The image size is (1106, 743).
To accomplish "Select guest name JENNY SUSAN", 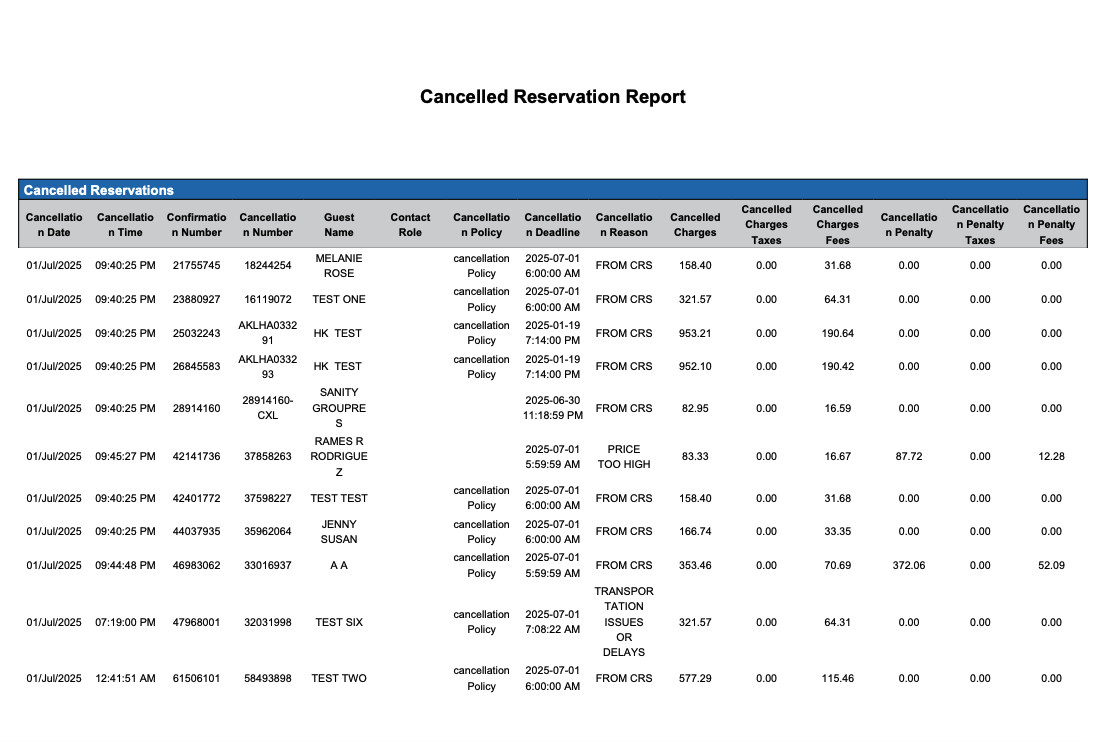I will [339, 531].
